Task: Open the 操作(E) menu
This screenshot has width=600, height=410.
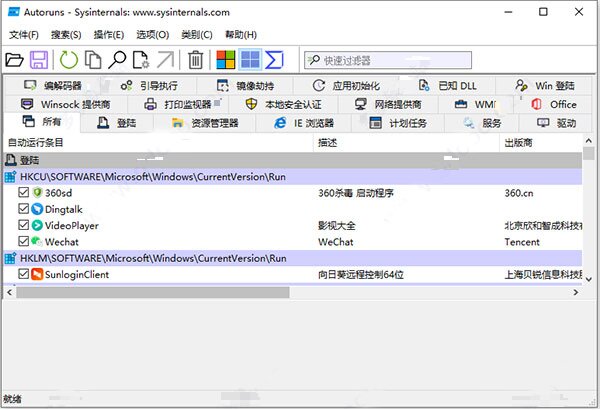Action: click(x=109, y=35)
